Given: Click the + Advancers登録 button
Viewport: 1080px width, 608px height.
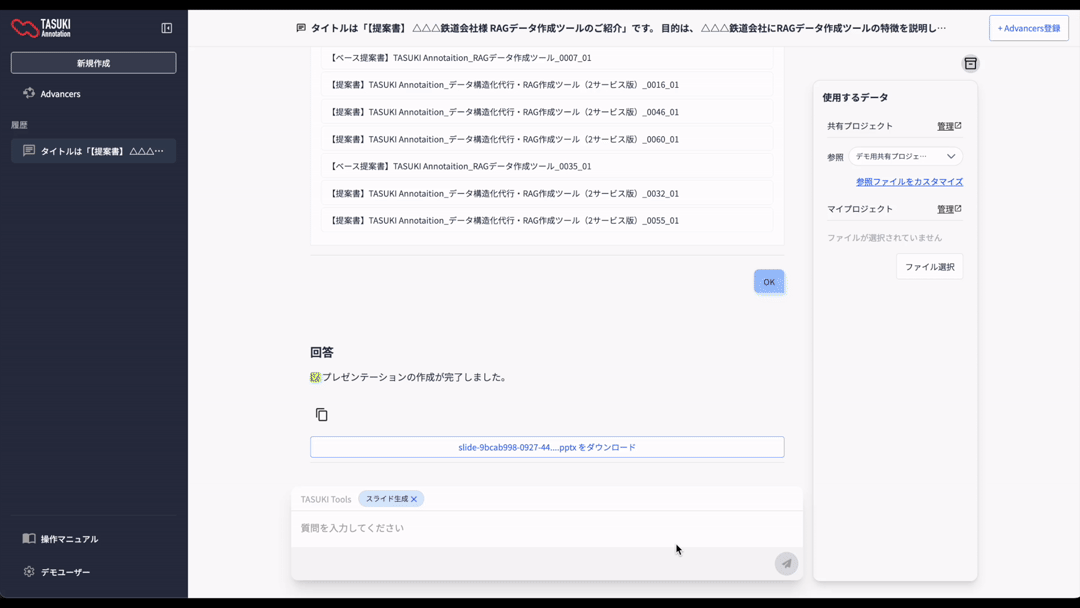Looking at the screenshot, I should (1028, 28).
